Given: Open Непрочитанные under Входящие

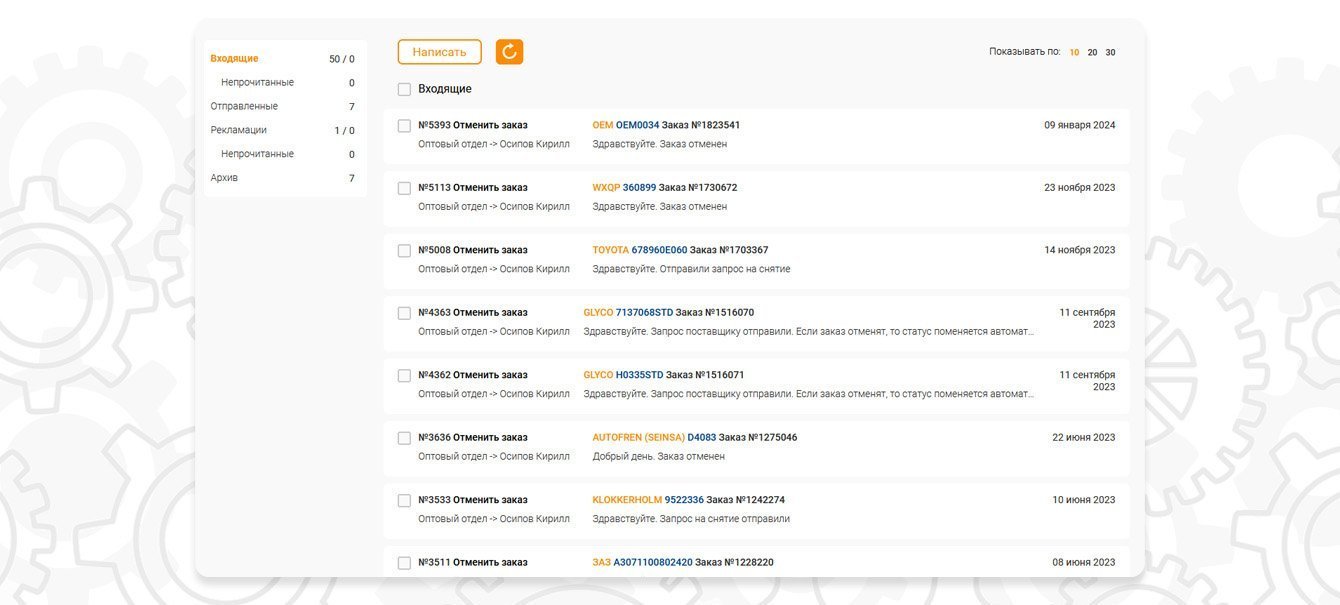Looking at the screenshot, I should pos(257,83).
